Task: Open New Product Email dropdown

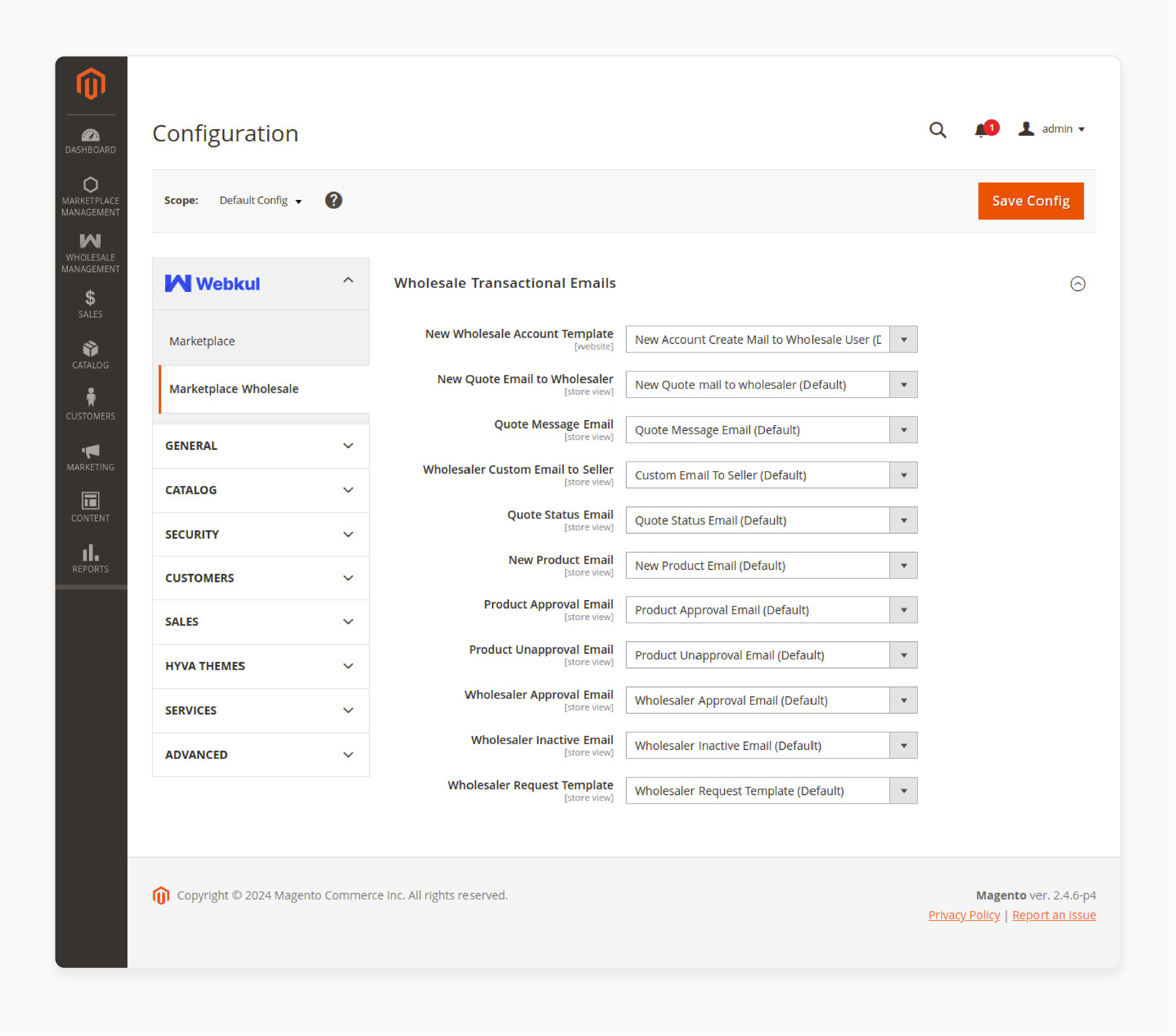Action: (771, 565)
